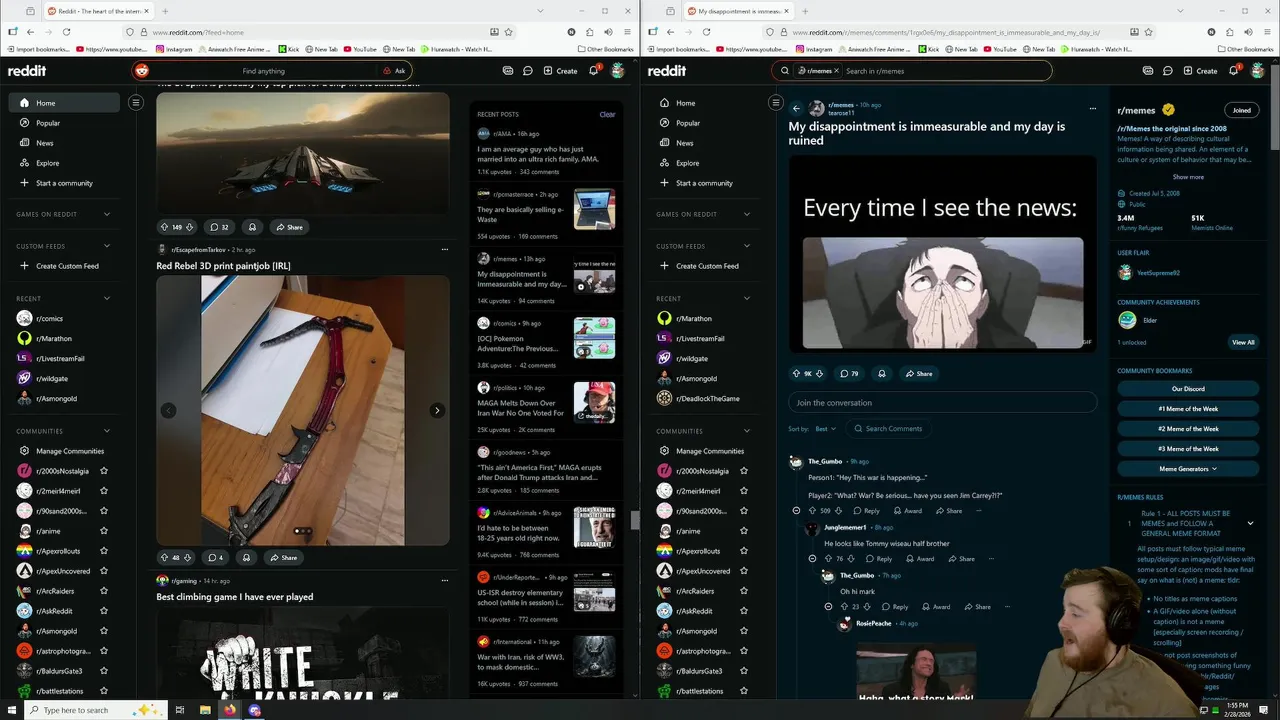The image size is (1280, 720).
Task: Click Show more under r/memes description
Action: click(x=1188, y=177)
